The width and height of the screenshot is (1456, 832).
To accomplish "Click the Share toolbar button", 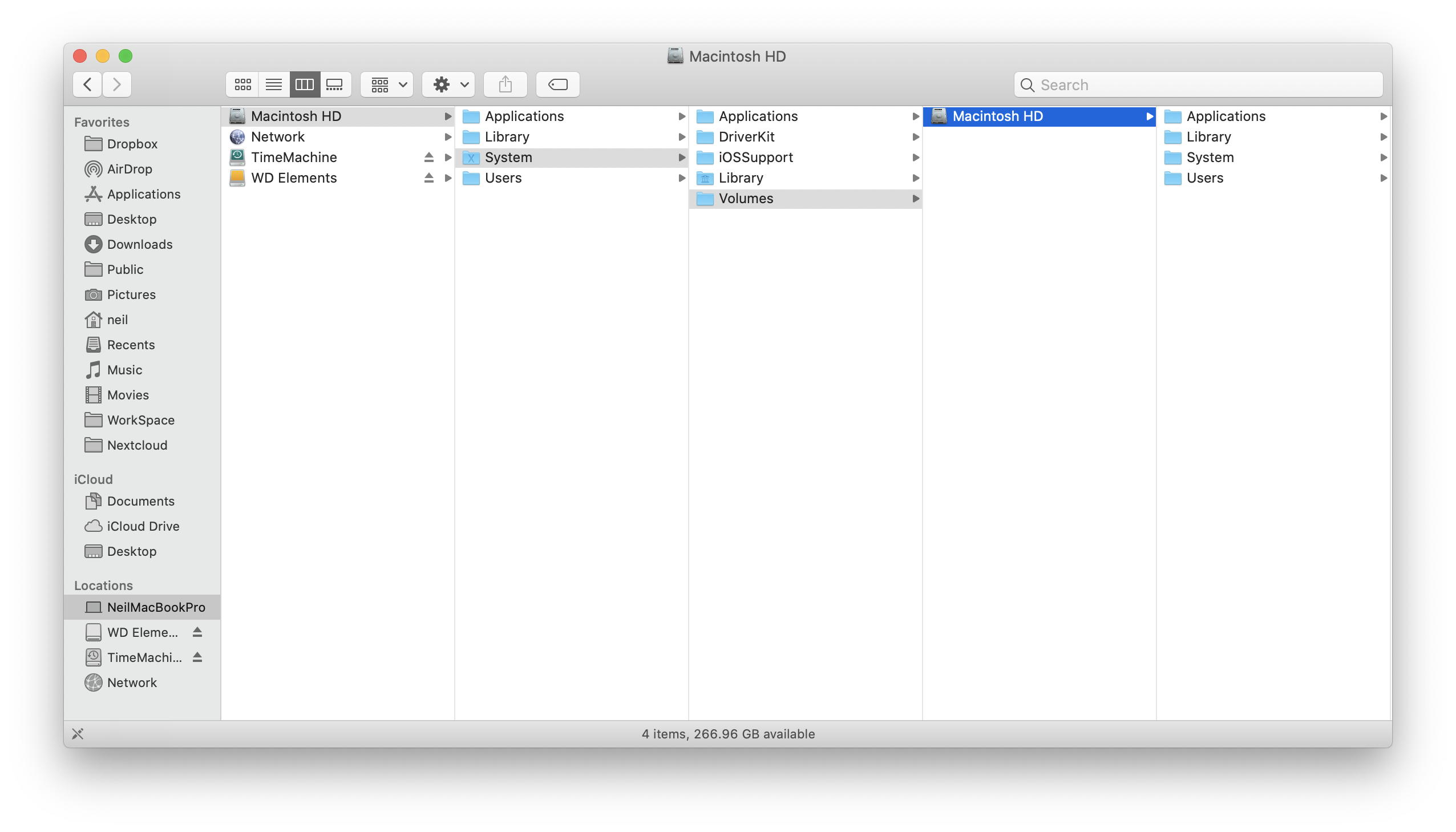I will (x=505, y=84).
